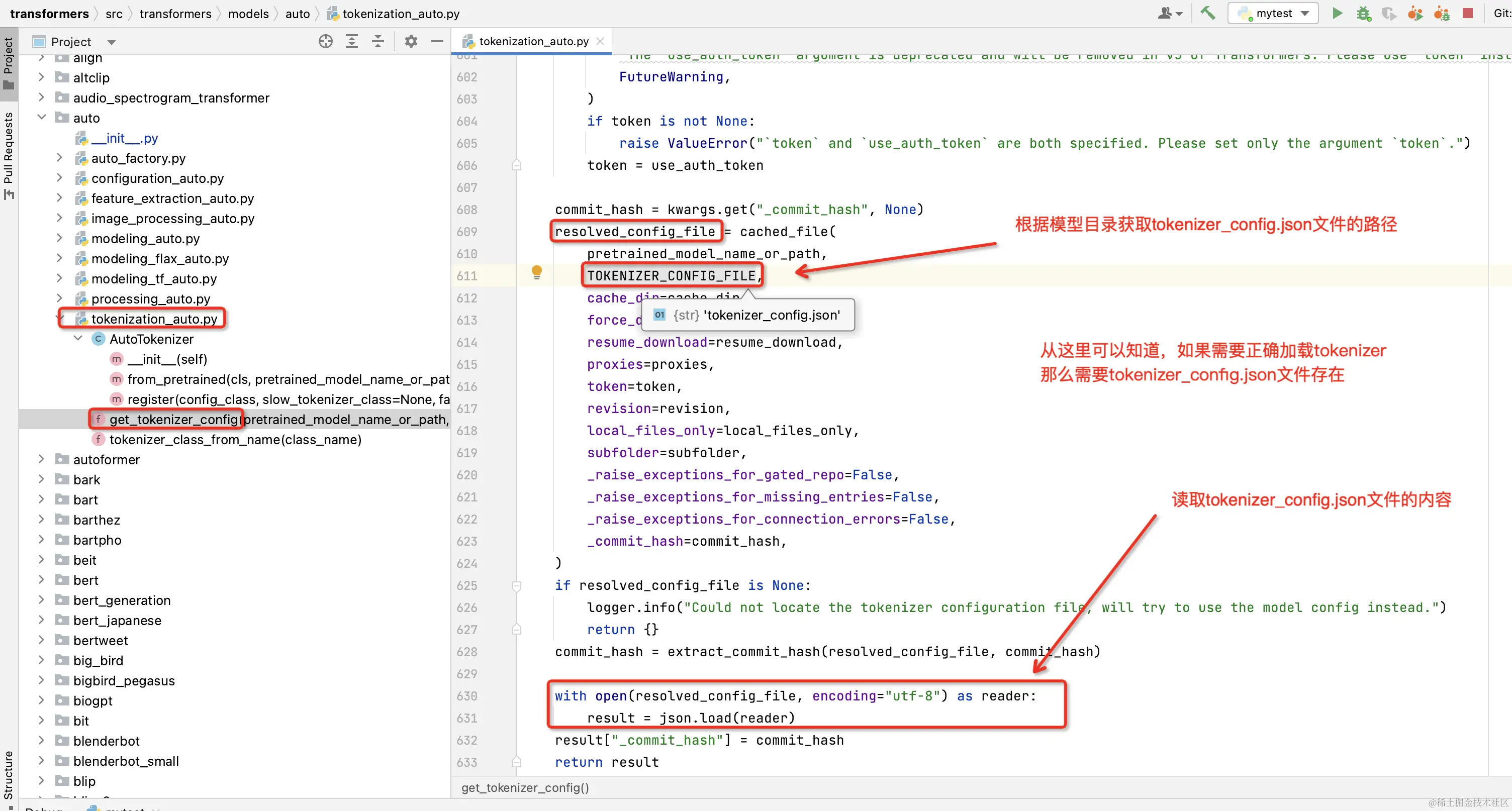
Task: Build the project using the hammer icon
Action: [x=1207, y=13]
